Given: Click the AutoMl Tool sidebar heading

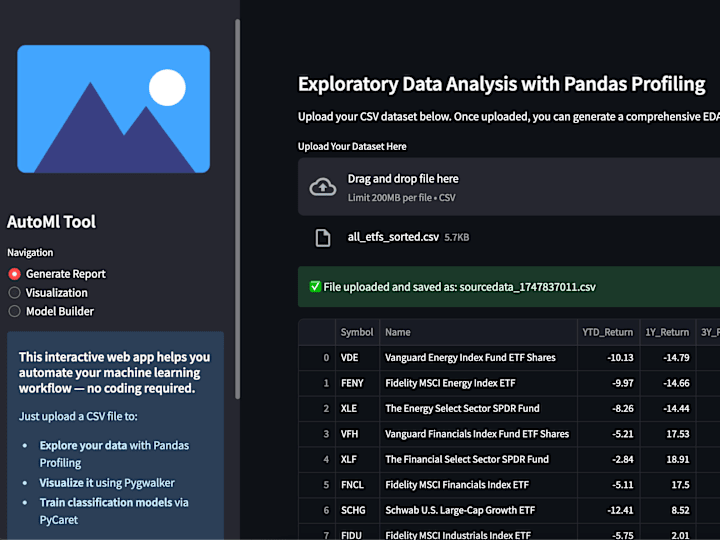Looking at the screenshot, I should coord(51,222).
